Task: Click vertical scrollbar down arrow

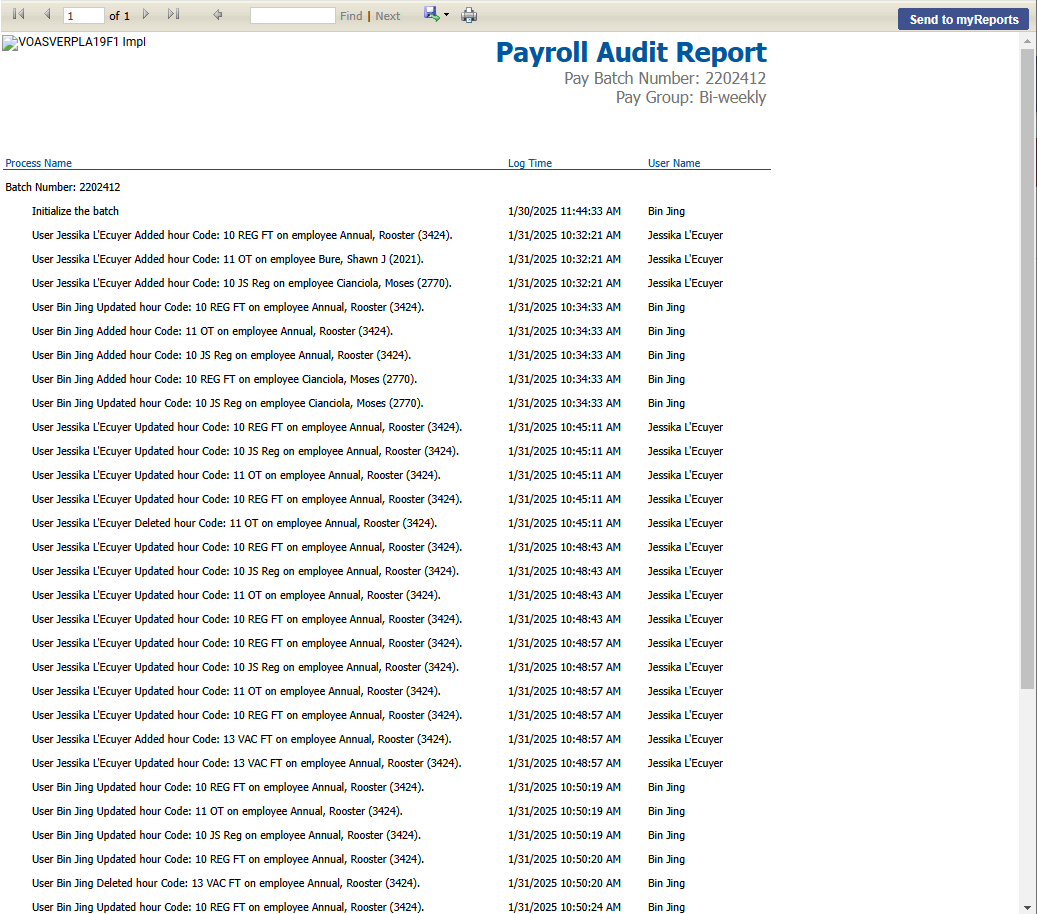Action: 1027,907
